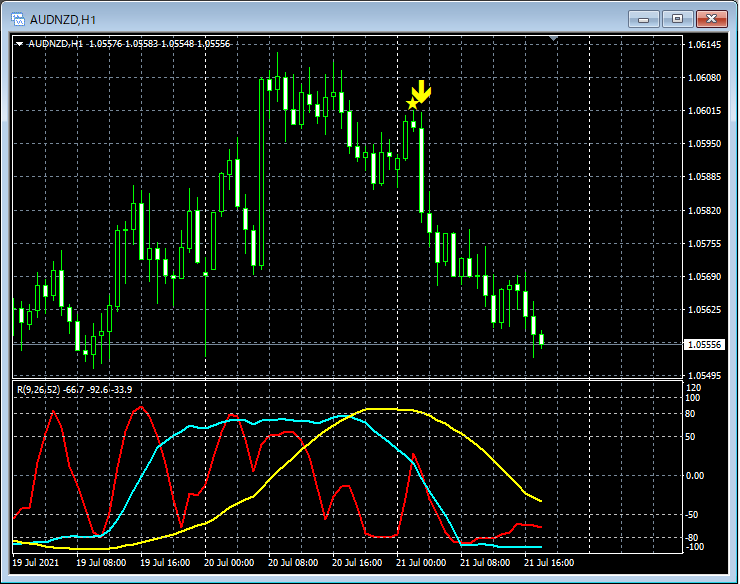
Task: Click the 21 Jul 00:00 time label
Action: point(421,563)
